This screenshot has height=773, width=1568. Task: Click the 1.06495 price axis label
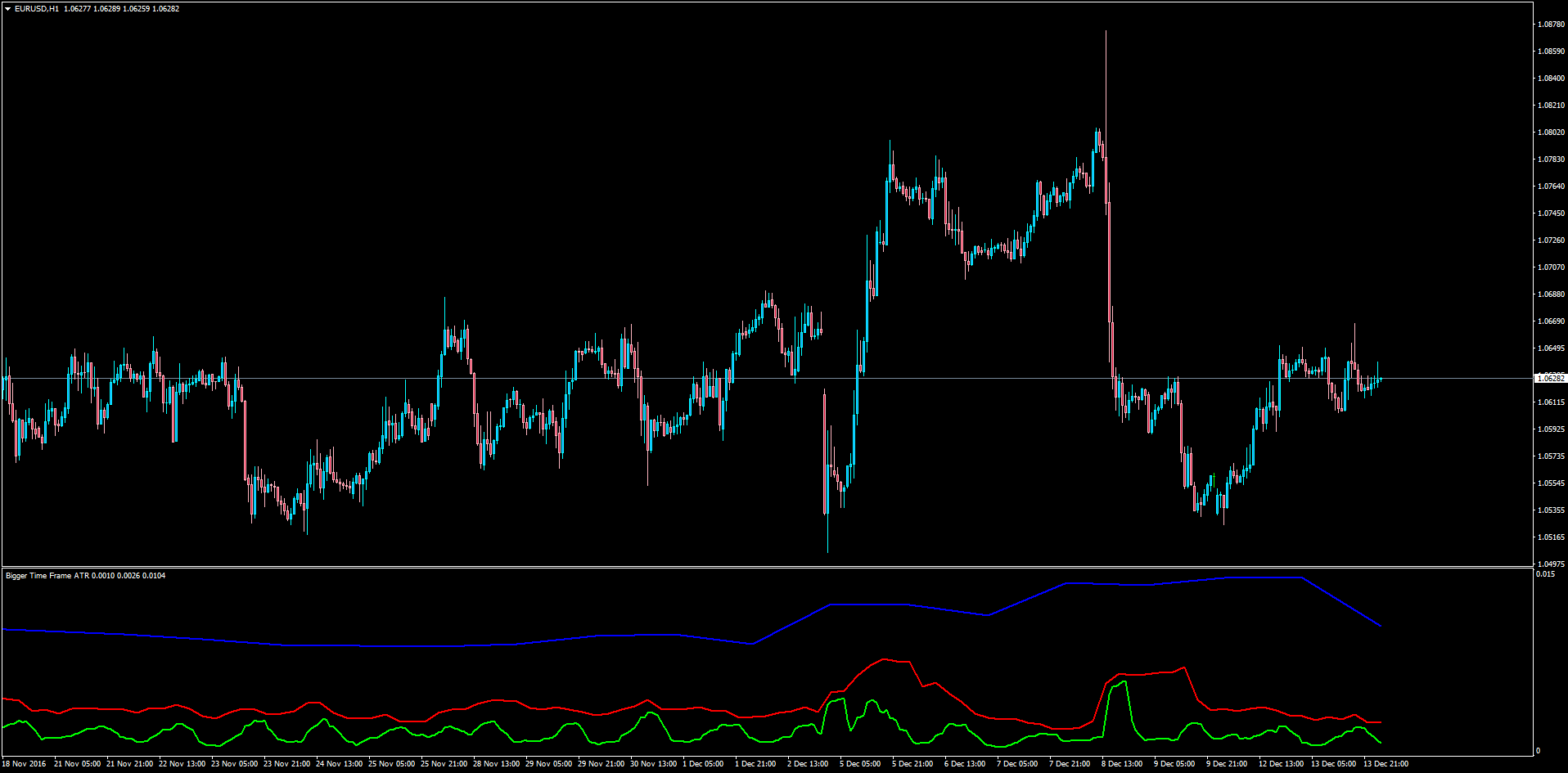tap(1551, 348)
